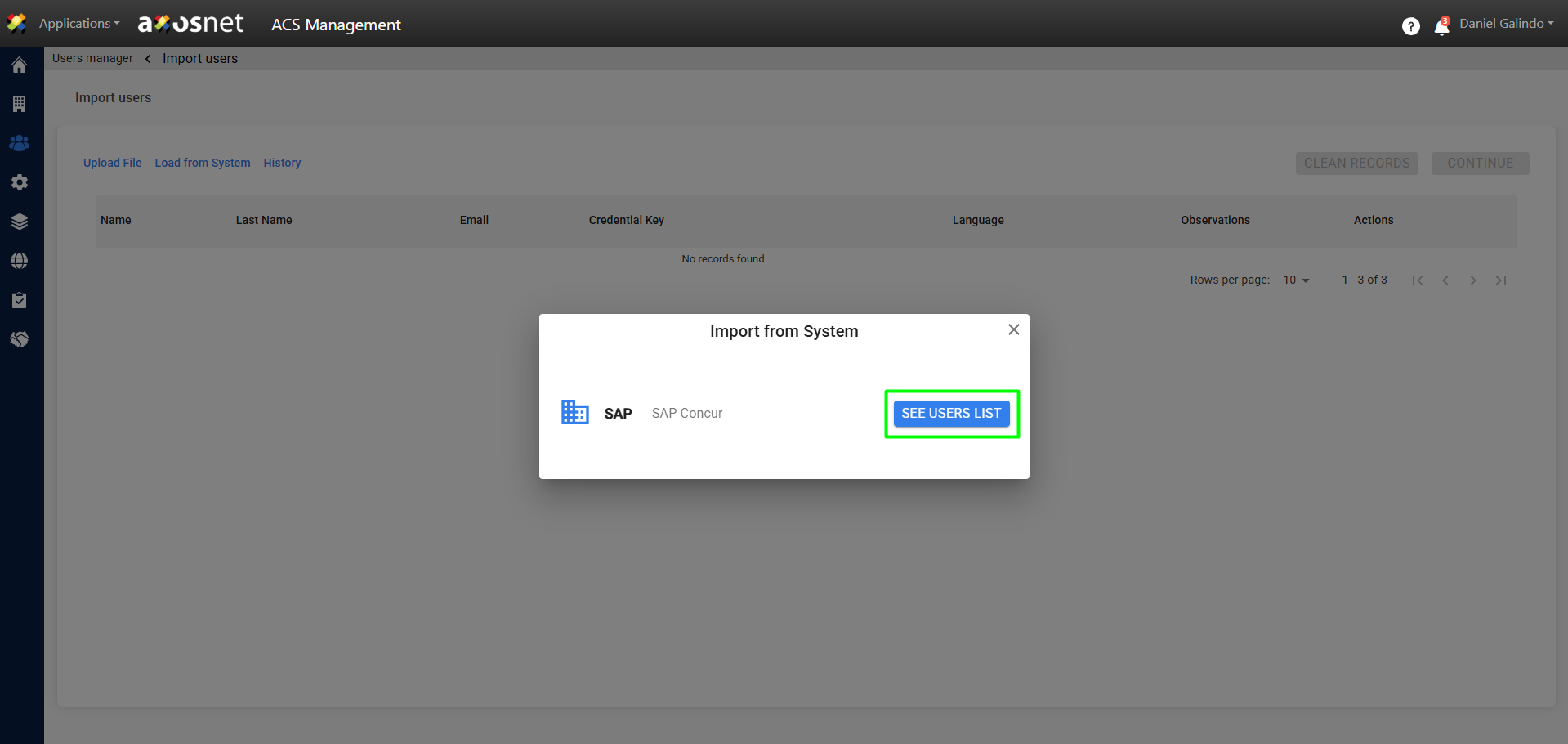Screen dimensions: 1568x744
Task: Switch to the Upload File tab
Action: pos(113,163)
